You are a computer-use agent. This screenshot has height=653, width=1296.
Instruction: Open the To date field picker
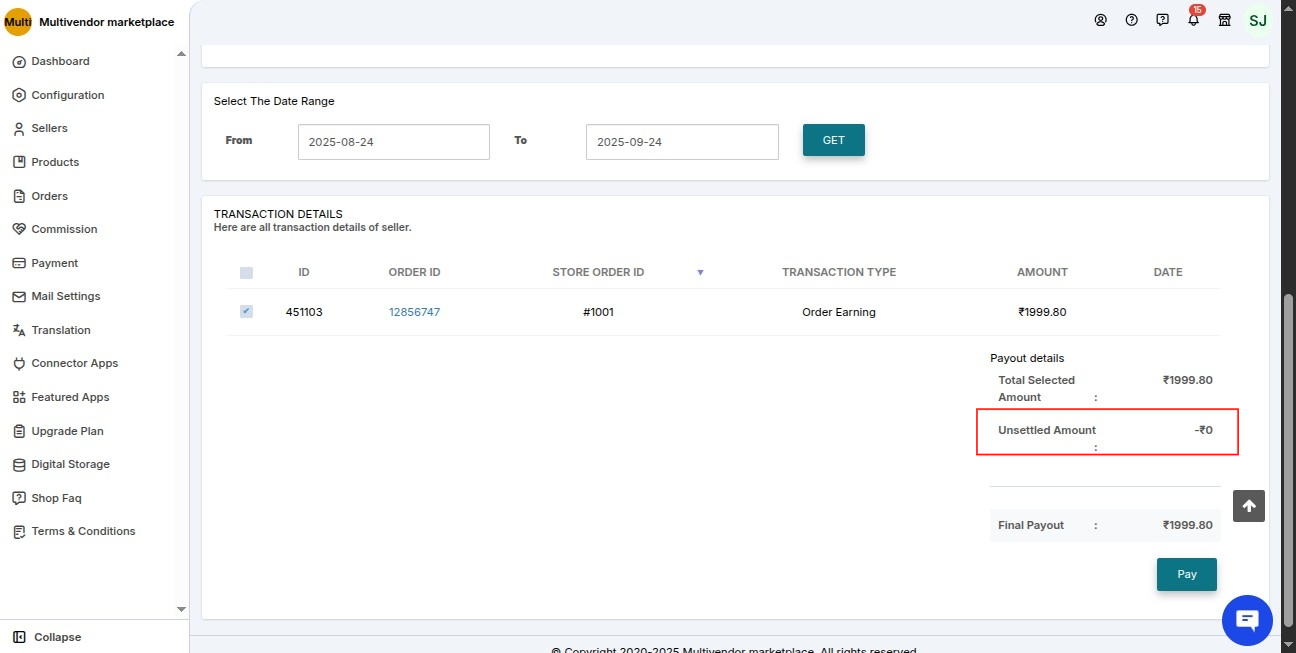(681, 141)
